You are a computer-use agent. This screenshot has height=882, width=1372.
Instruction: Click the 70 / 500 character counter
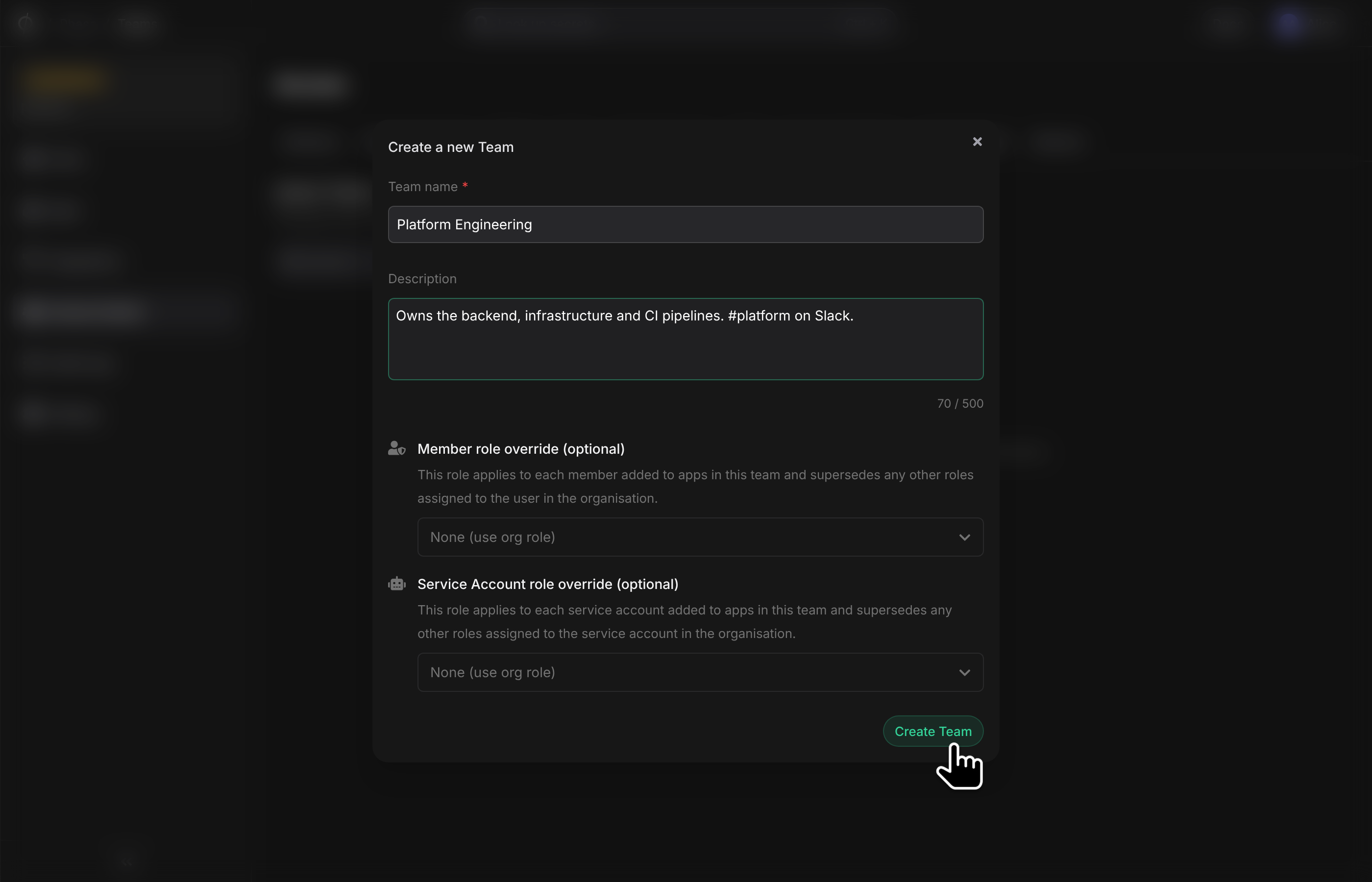[960, 404]
